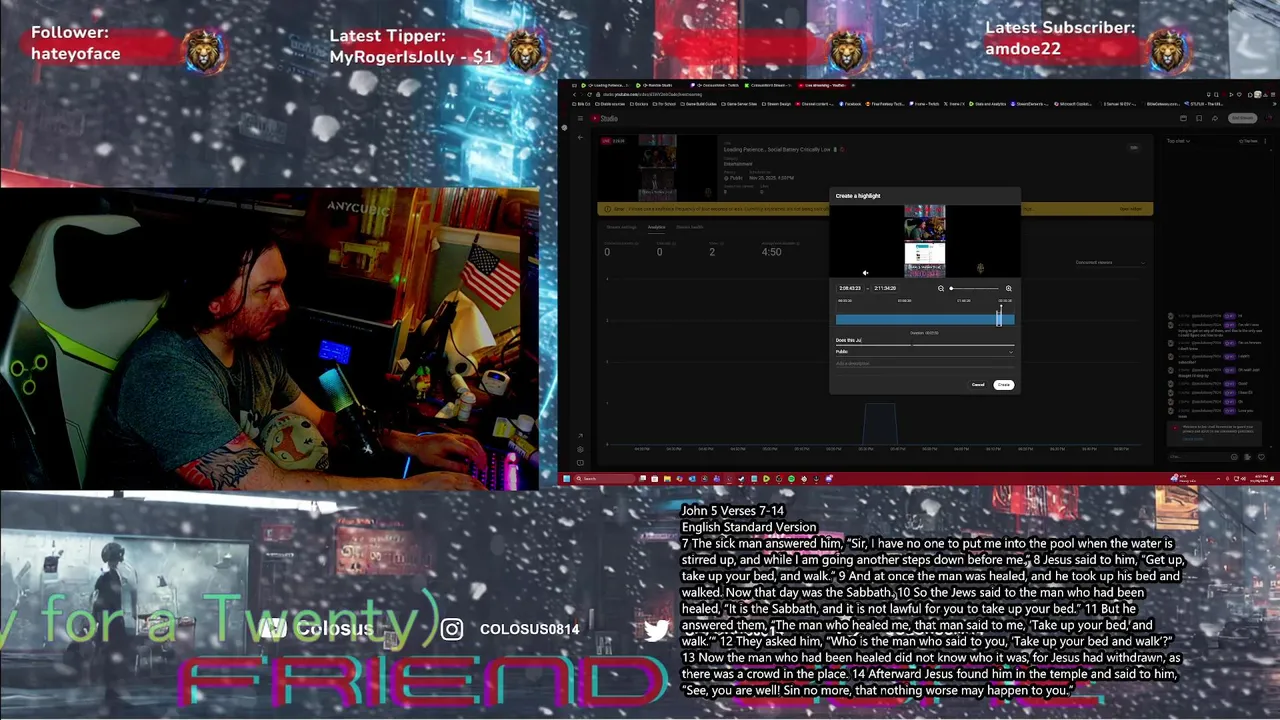
Task: Click the Windows taskbar search box
Action: click(604, 479)
